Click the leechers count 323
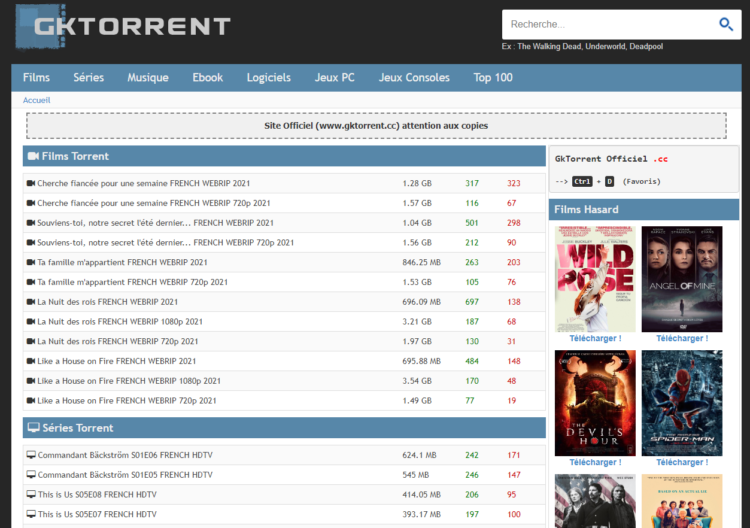The image size is (750, 528). (514, 183)
